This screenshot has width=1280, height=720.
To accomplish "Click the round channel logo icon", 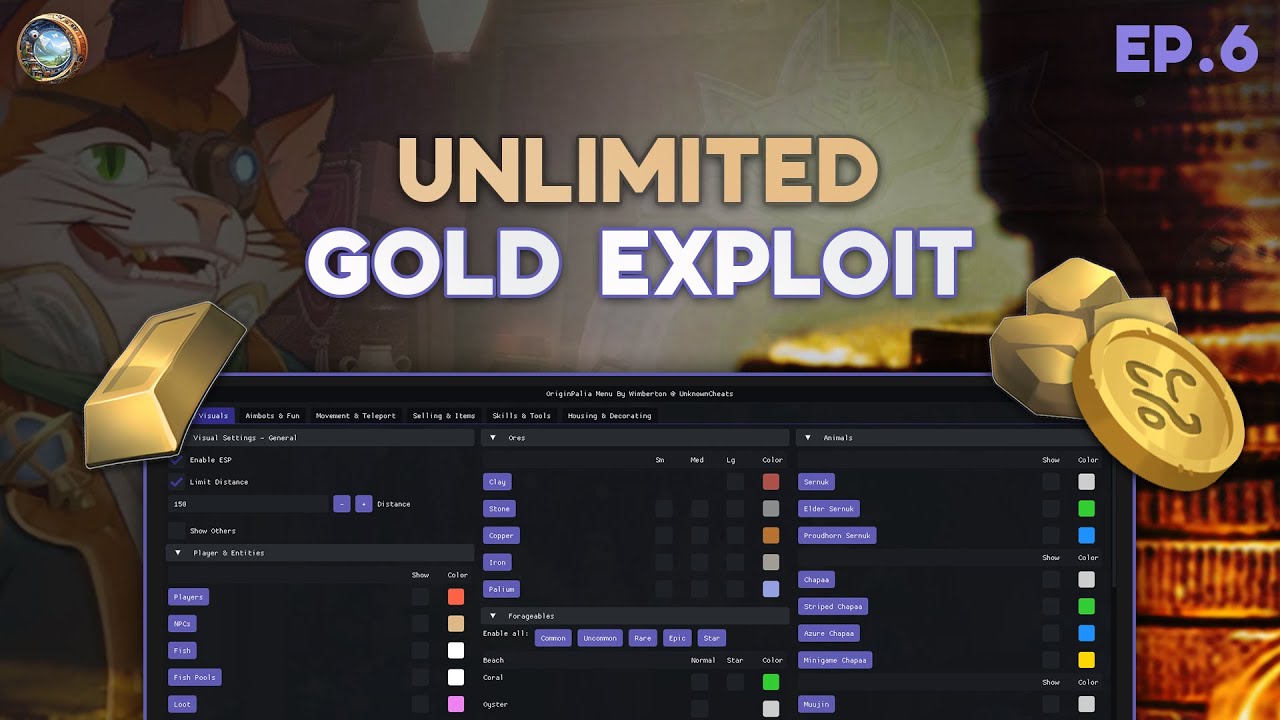I will 52,48.
